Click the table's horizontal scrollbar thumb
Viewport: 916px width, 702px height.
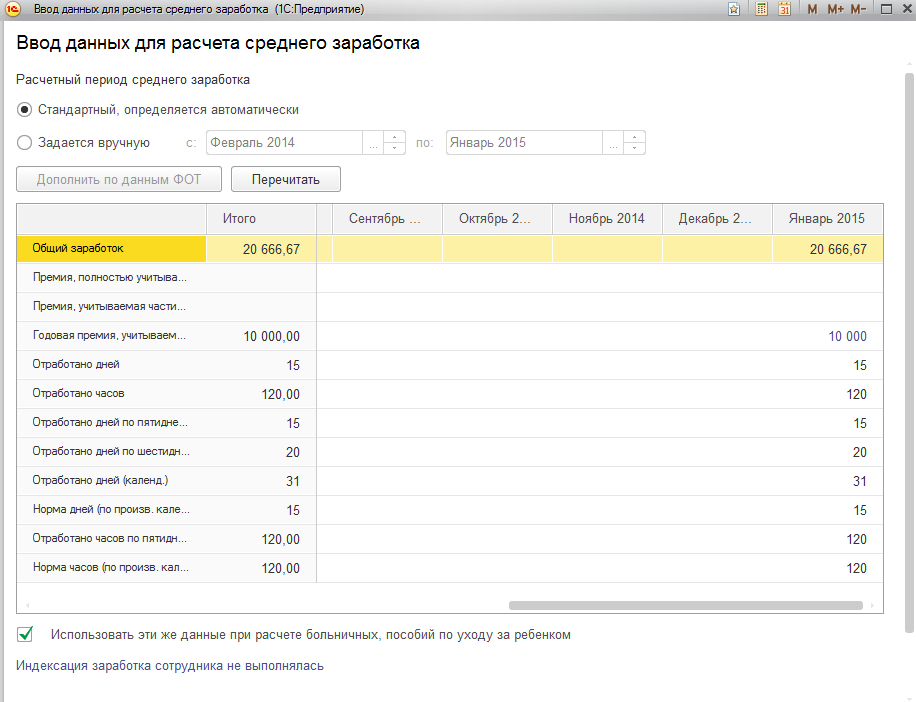coord(685,605)
